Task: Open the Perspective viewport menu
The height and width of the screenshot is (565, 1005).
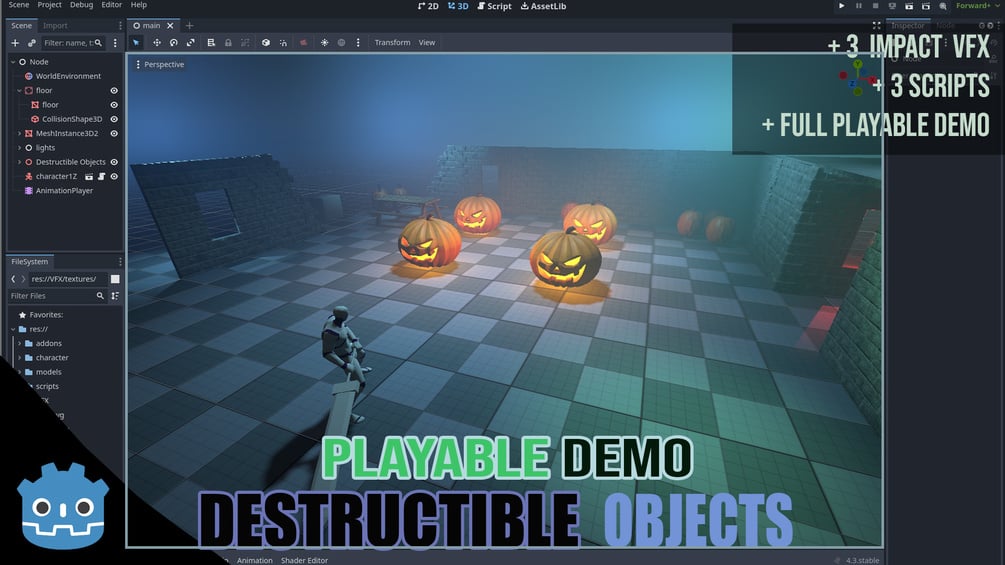Action: (160, 64)
